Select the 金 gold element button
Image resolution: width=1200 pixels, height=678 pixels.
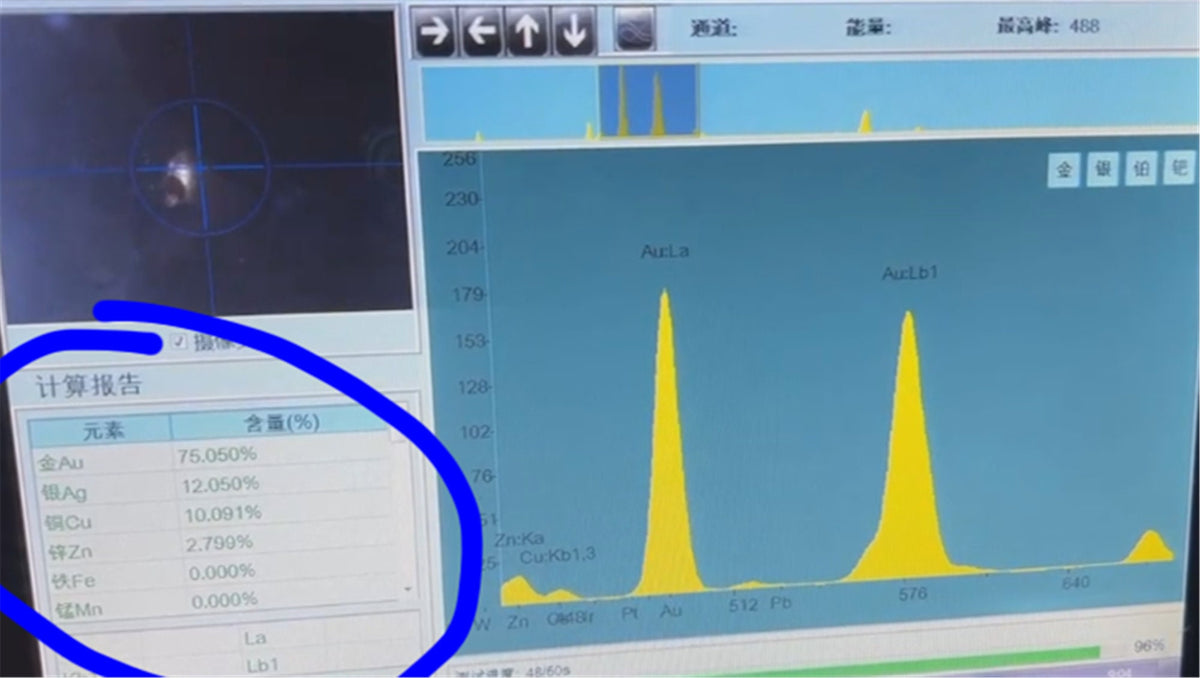pyautogui.click(x=1064, y=171)
